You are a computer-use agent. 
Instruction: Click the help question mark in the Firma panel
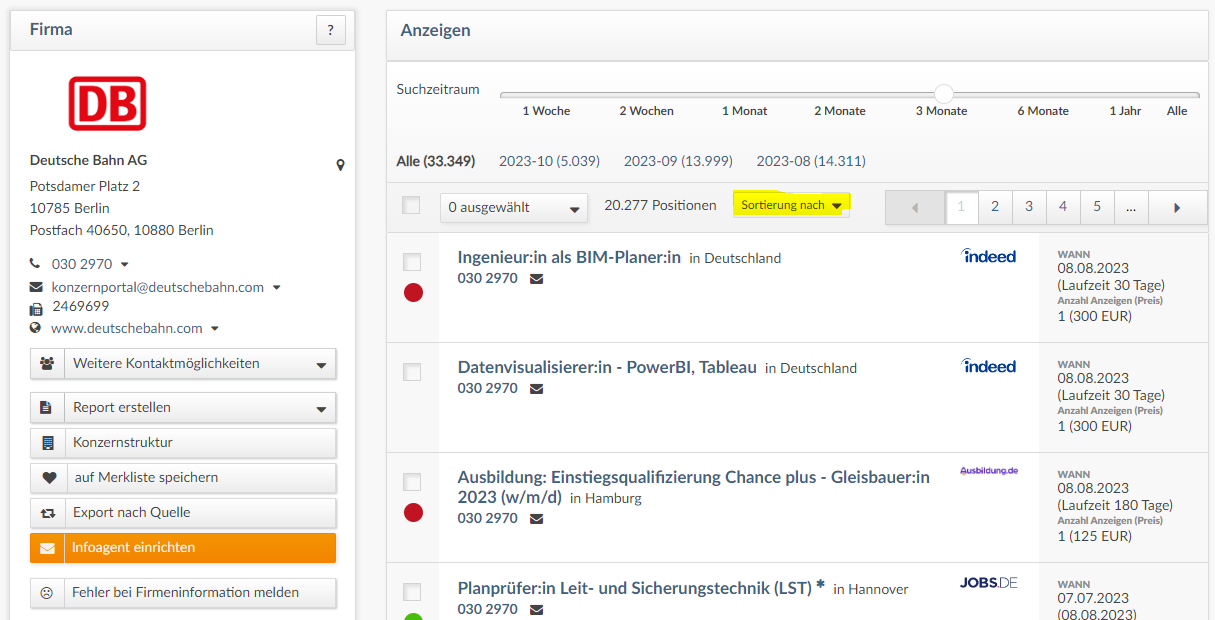[x=330, y=29]
